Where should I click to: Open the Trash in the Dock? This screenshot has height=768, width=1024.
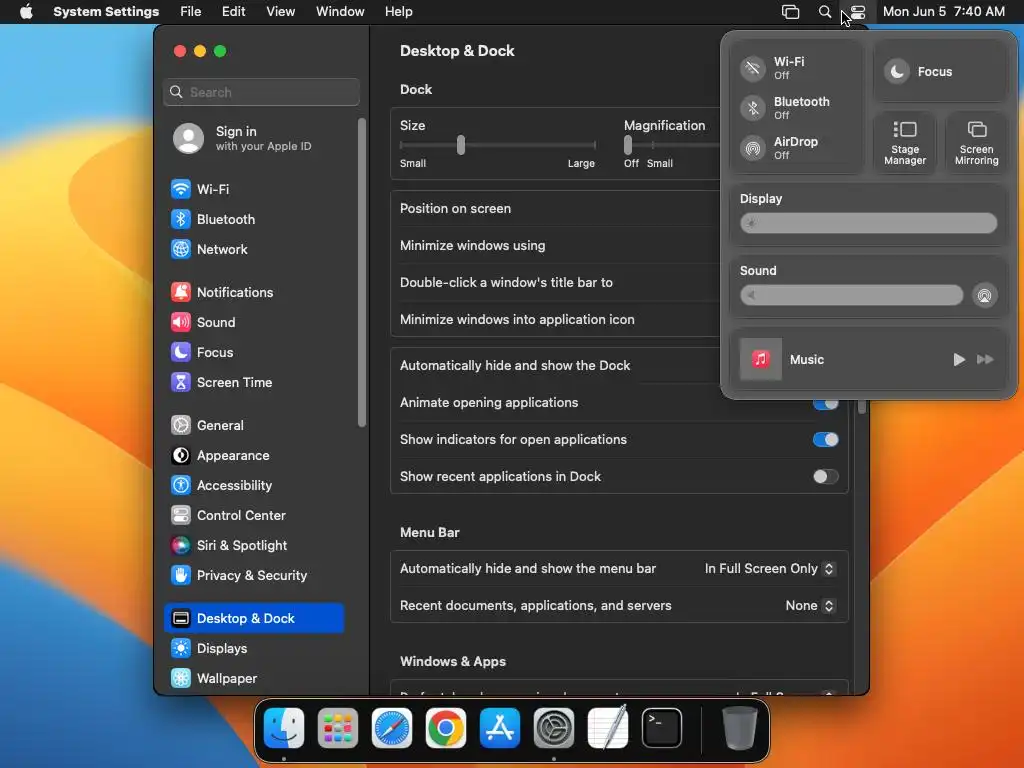(x=739, y=728)
